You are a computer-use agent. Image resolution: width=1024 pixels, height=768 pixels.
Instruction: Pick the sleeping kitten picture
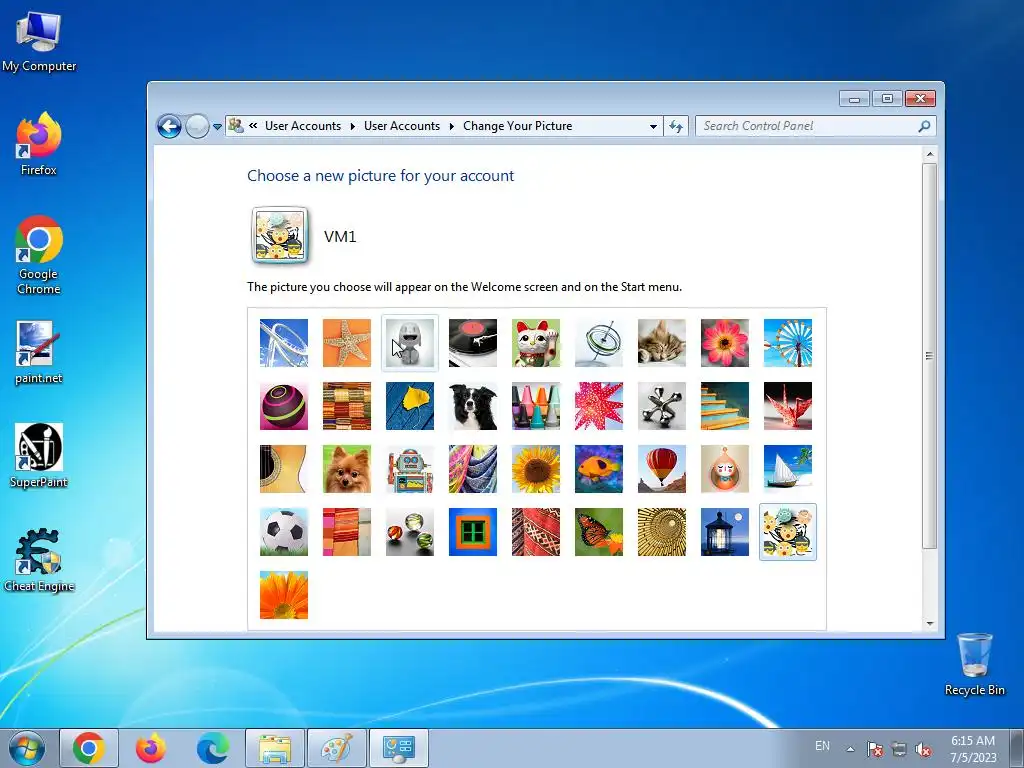tap(662, 343)
